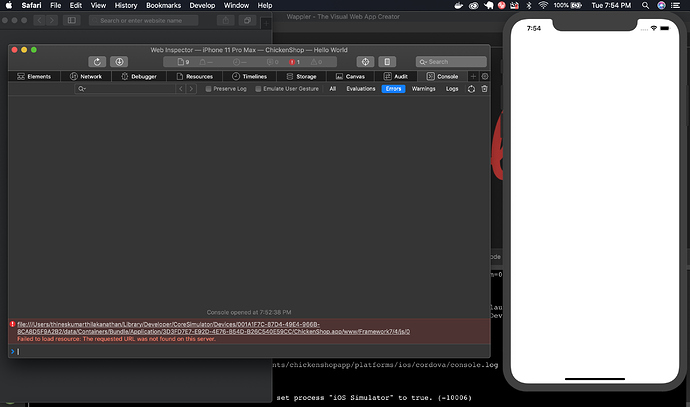The image size is (690, 407).
Task: Show All console messages
Action: (x=333, y=89)
